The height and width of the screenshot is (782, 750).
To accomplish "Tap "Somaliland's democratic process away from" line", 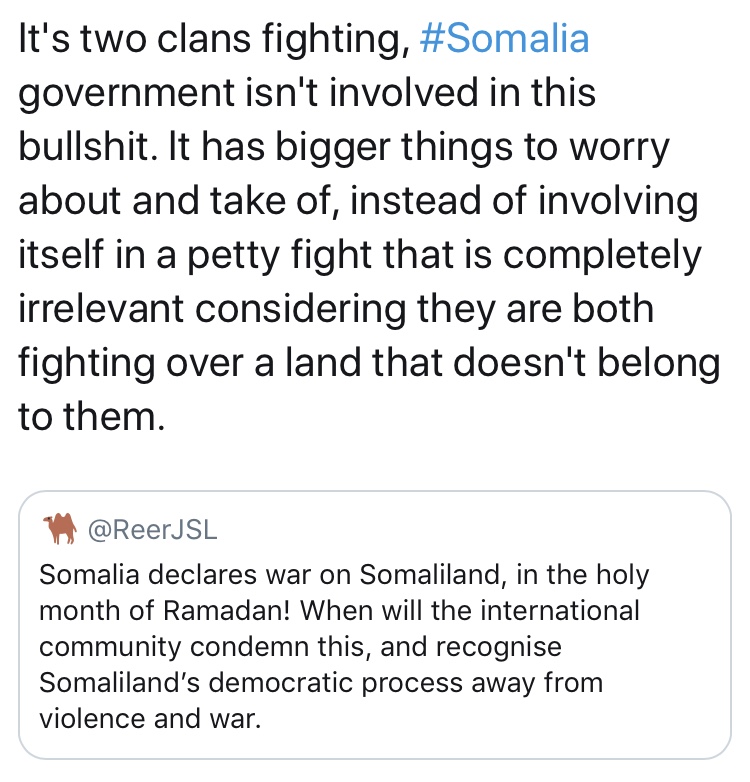I will point(321,683).
